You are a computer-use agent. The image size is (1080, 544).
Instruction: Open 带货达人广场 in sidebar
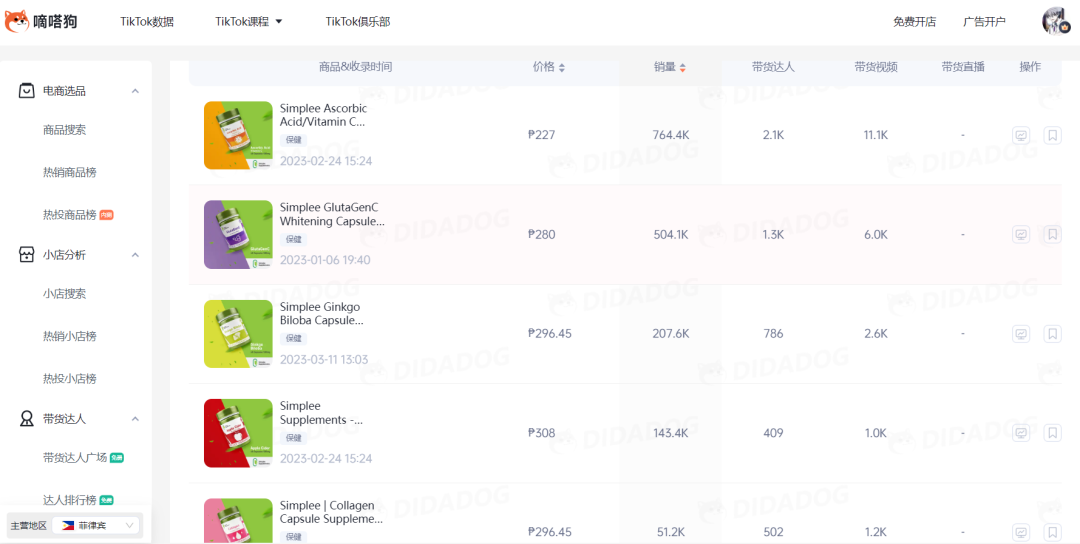[x=75, y=457]
